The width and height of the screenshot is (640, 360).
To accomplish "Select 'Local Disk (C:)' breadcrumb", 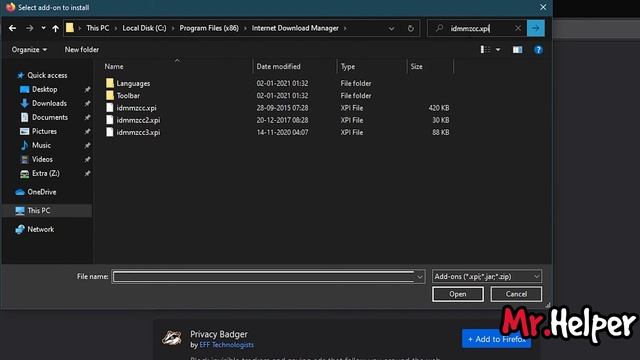I will point(144,28).
